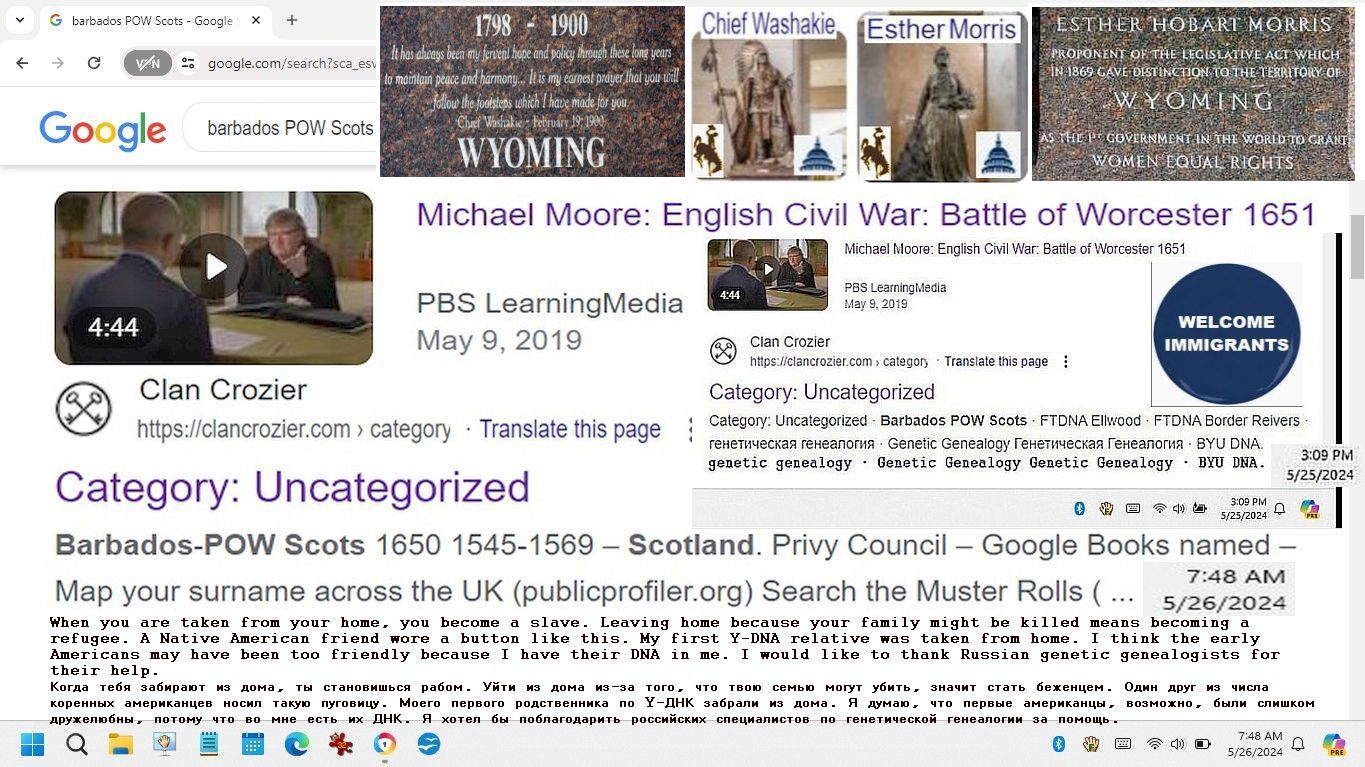Click the battery icon in the bottom tray

(x=1202, y=744)
